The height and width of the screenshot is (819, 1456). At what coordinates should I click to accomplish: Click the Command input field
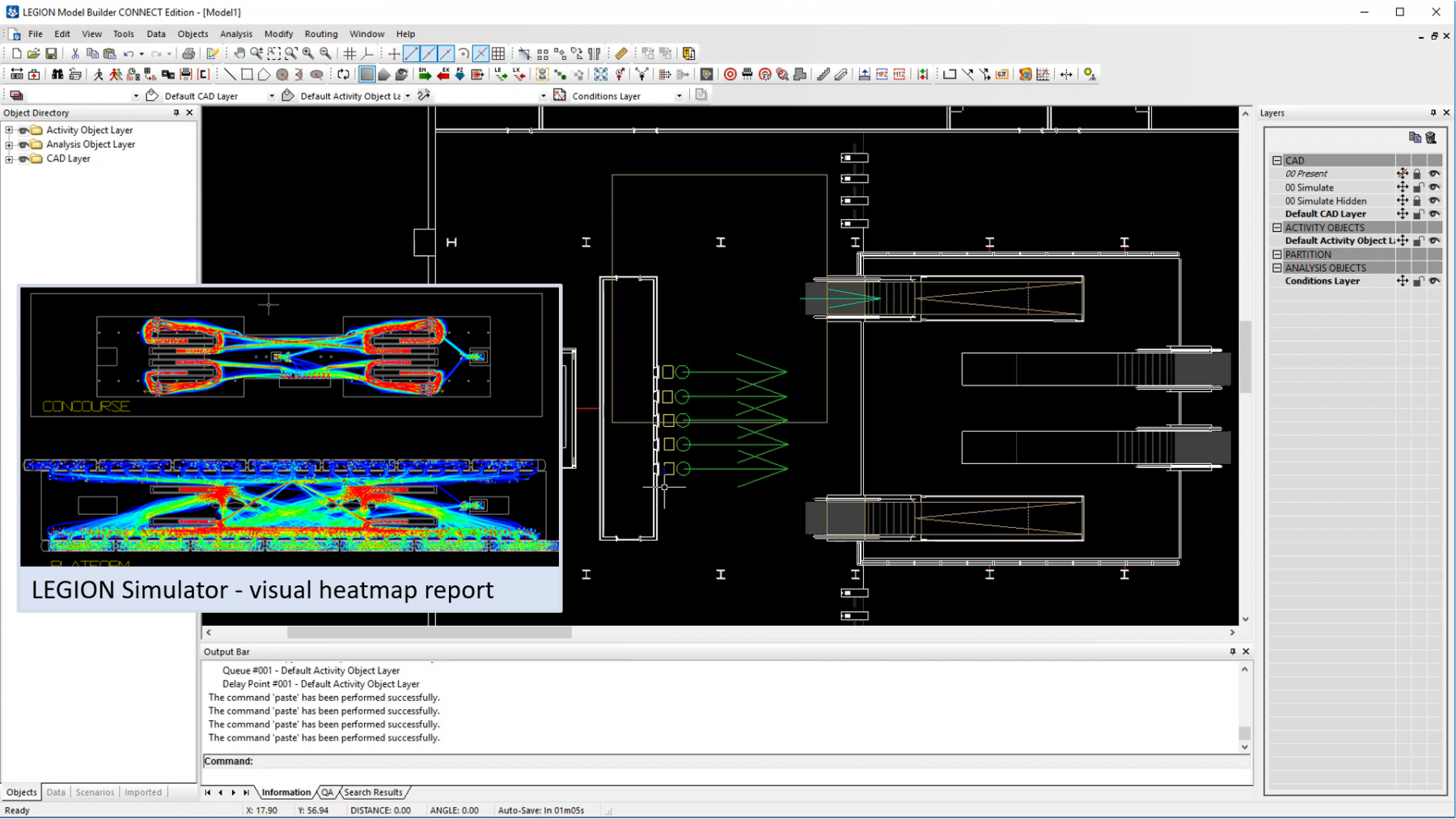coord(726,762)
